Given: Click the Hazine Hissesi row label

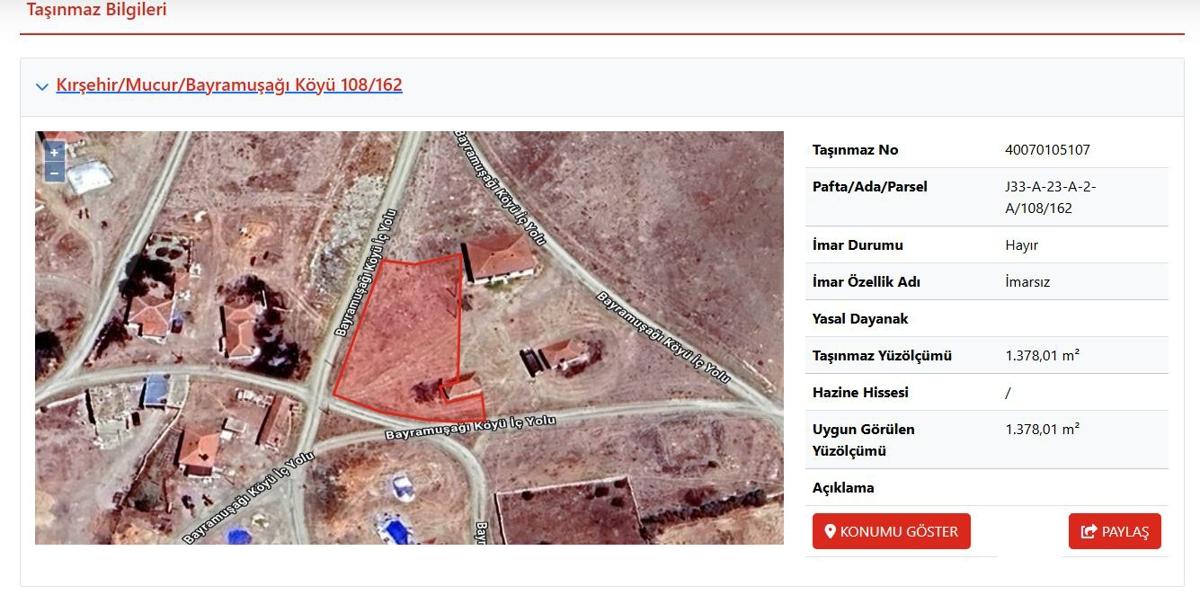Looking at the screenshot, I should 860,393.
